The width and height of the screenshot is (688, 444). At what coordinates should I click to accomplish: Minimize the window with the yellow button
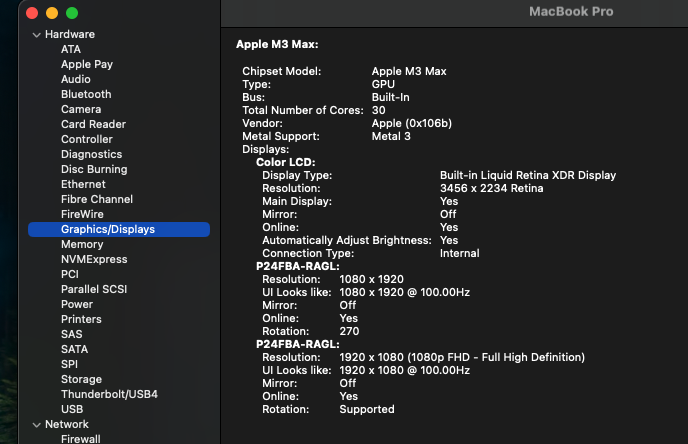[52, 13]
